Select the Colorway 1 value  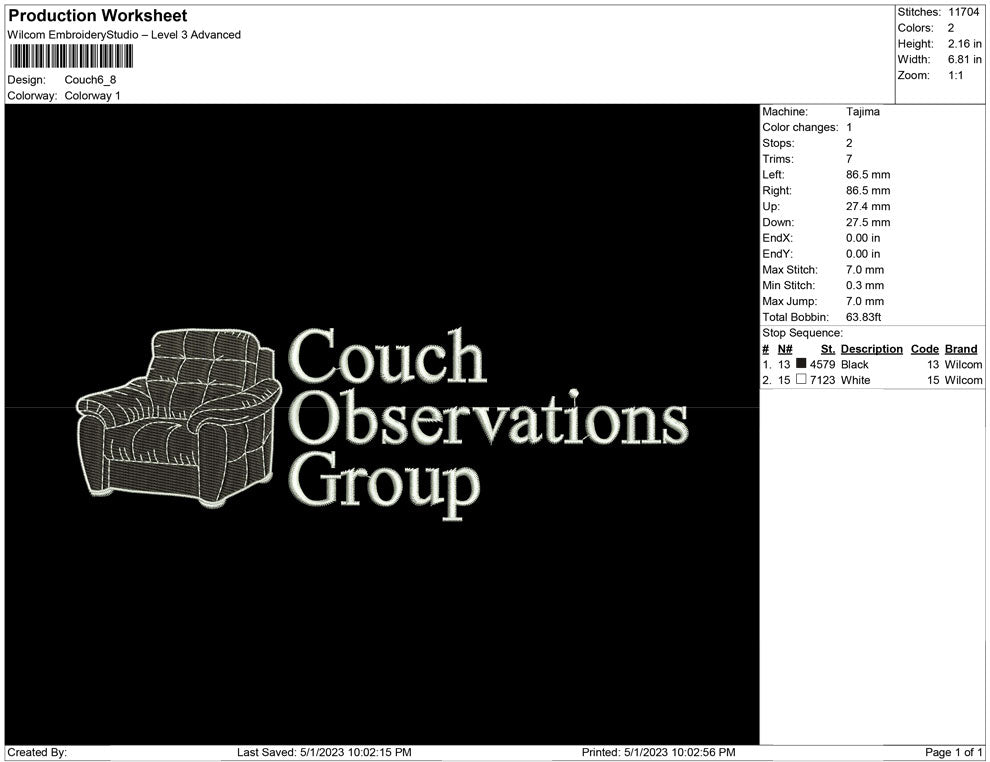pos(92,96)
